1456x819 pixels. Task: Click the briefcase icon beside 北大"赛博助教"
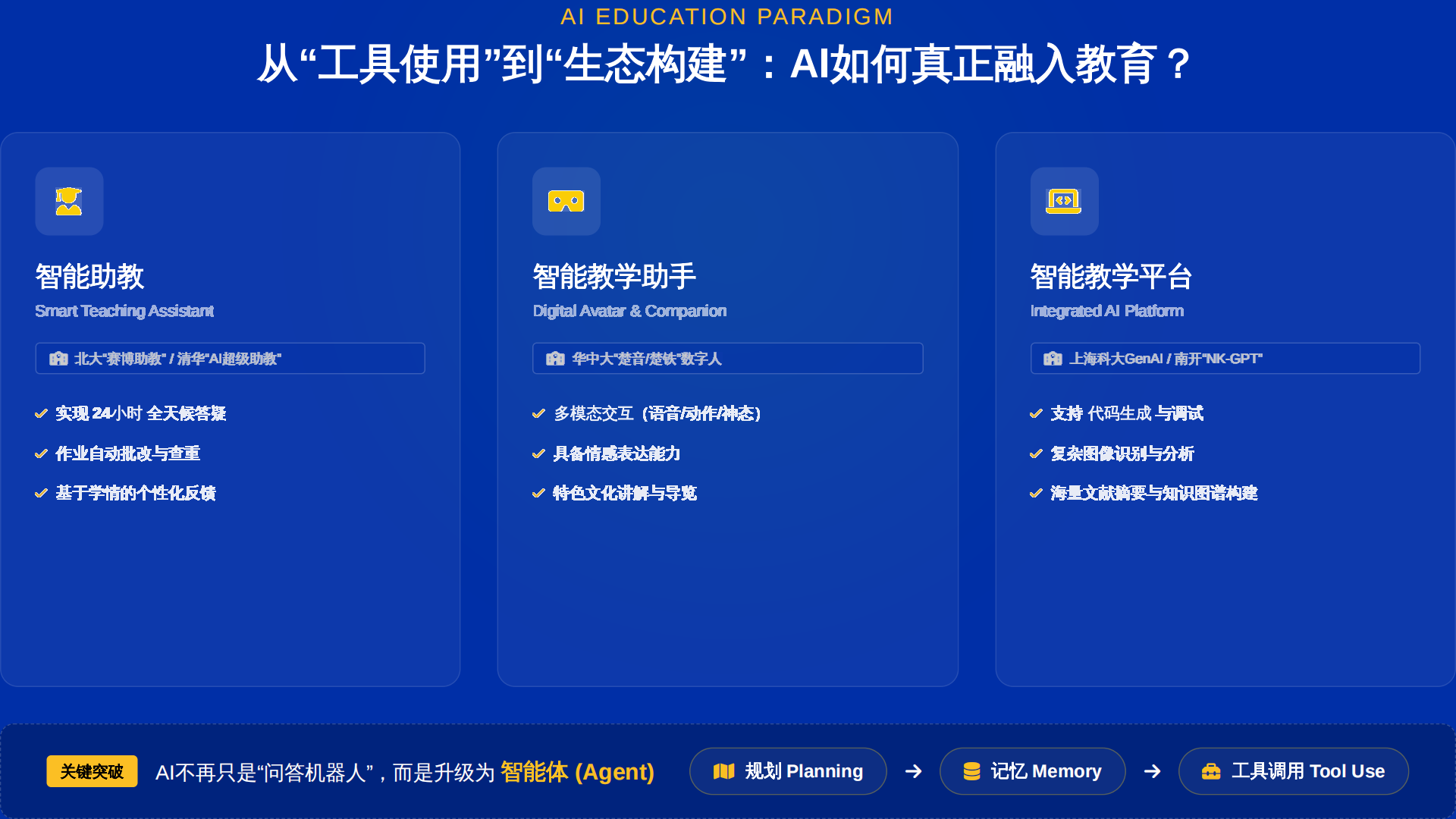(58, 359)
